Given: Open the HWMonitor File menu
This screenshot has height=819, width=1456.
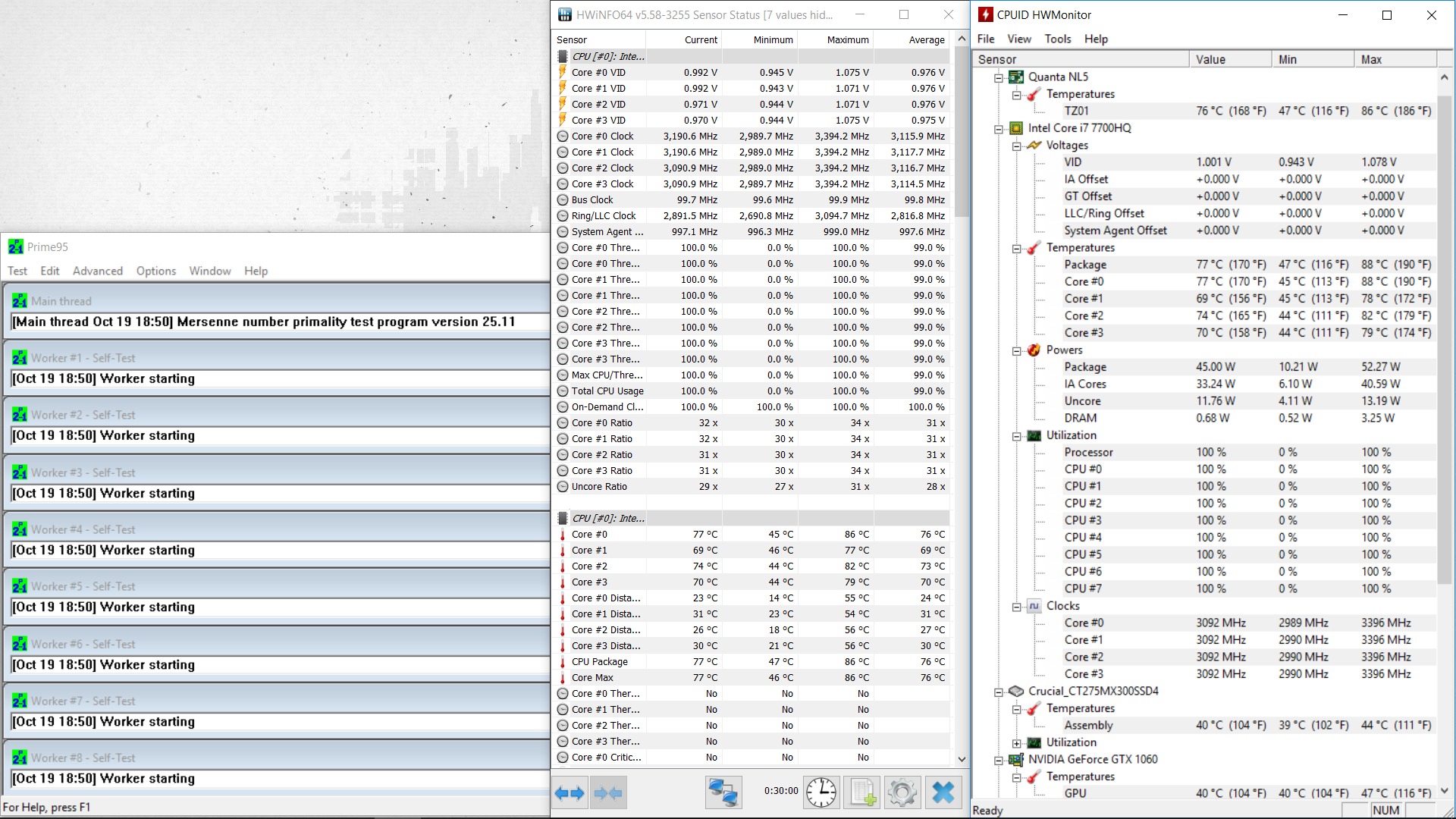Looking at the screenshot, I should [x=986, y=39].
